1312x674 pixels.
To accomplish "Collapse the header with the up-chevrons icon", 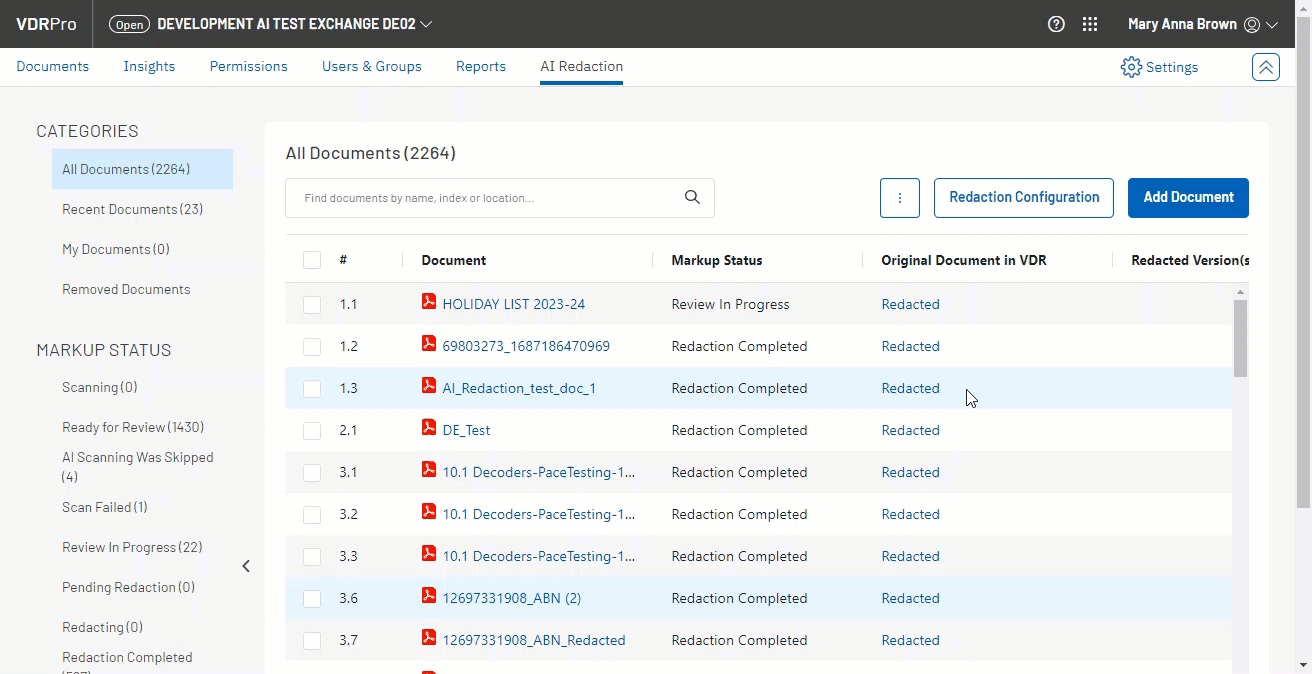I will tap(1266, 67).
